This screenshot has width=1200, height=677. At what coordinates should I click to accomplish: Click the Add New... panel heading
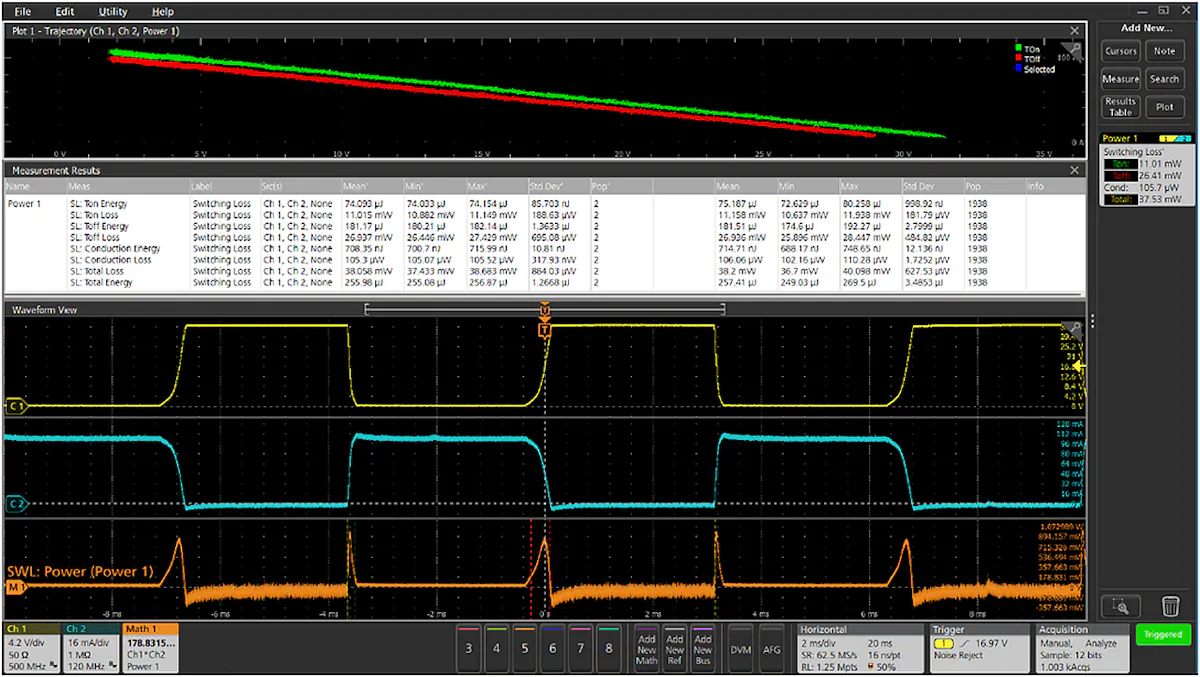click(x=1146, y=28)
